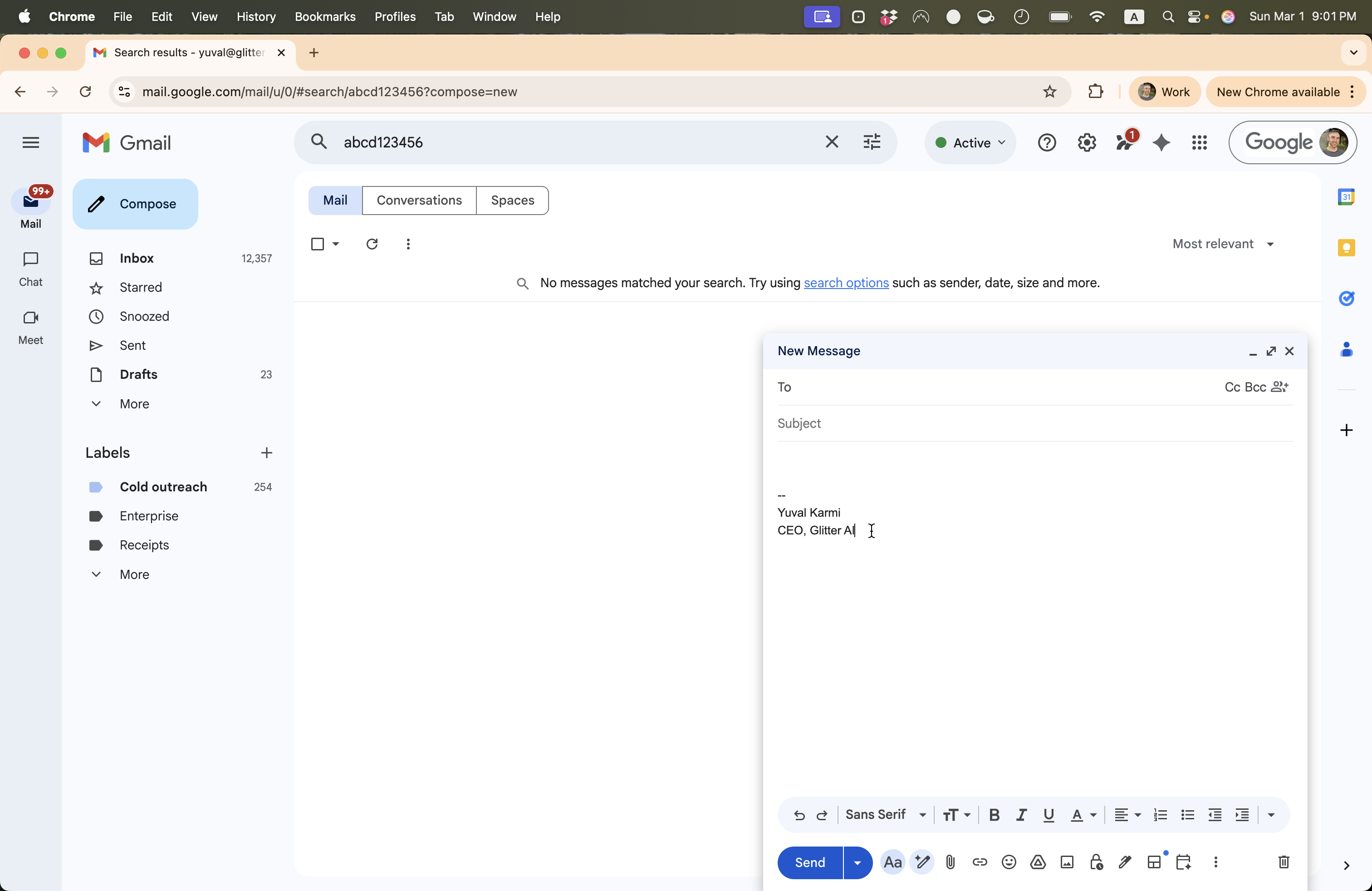Image resolution: width=1372 pixels, height=891 pixels.
Task: Open Google Calendar in the side panel
Action: (x=1347, y=196)
